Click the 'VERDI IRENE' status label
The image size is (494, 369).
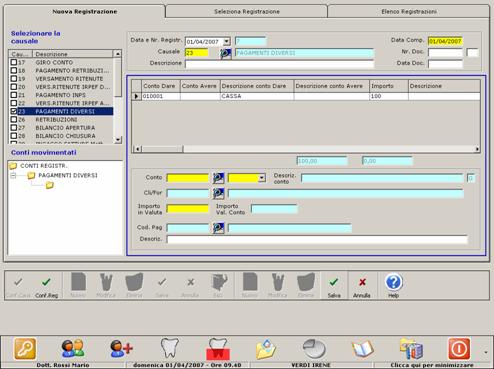coord(311,365)
